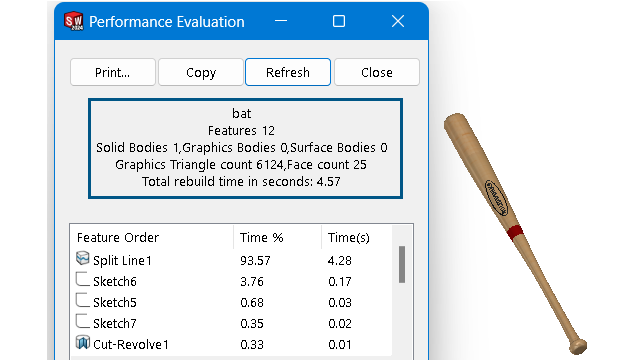Click the Sketch6 feature icon
The height and width of the screenshot is (360, 640).
pyautogui.click(x=82, y=280)
